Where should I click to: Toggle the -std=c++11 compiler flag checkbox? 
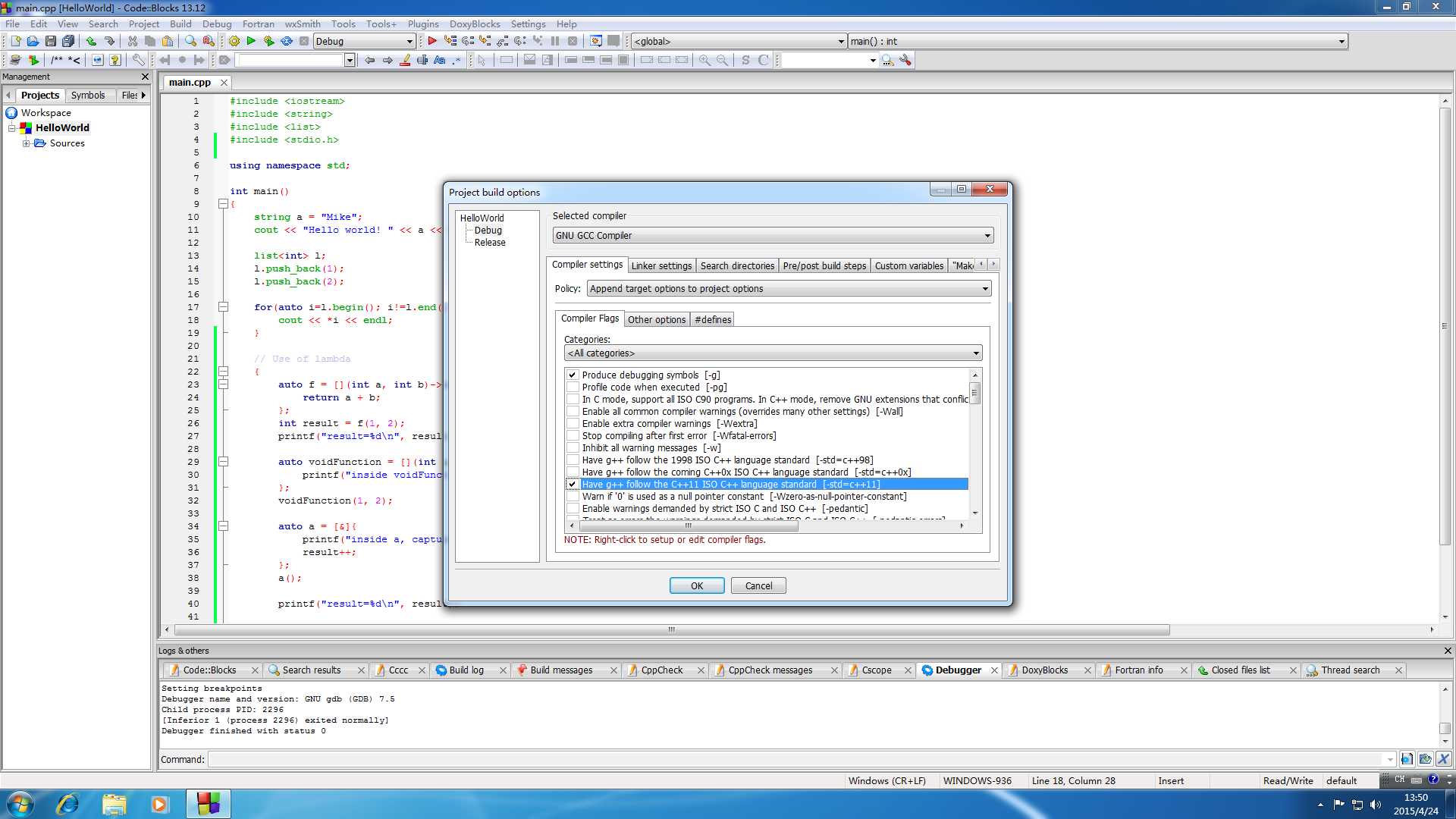coord(571,484)
